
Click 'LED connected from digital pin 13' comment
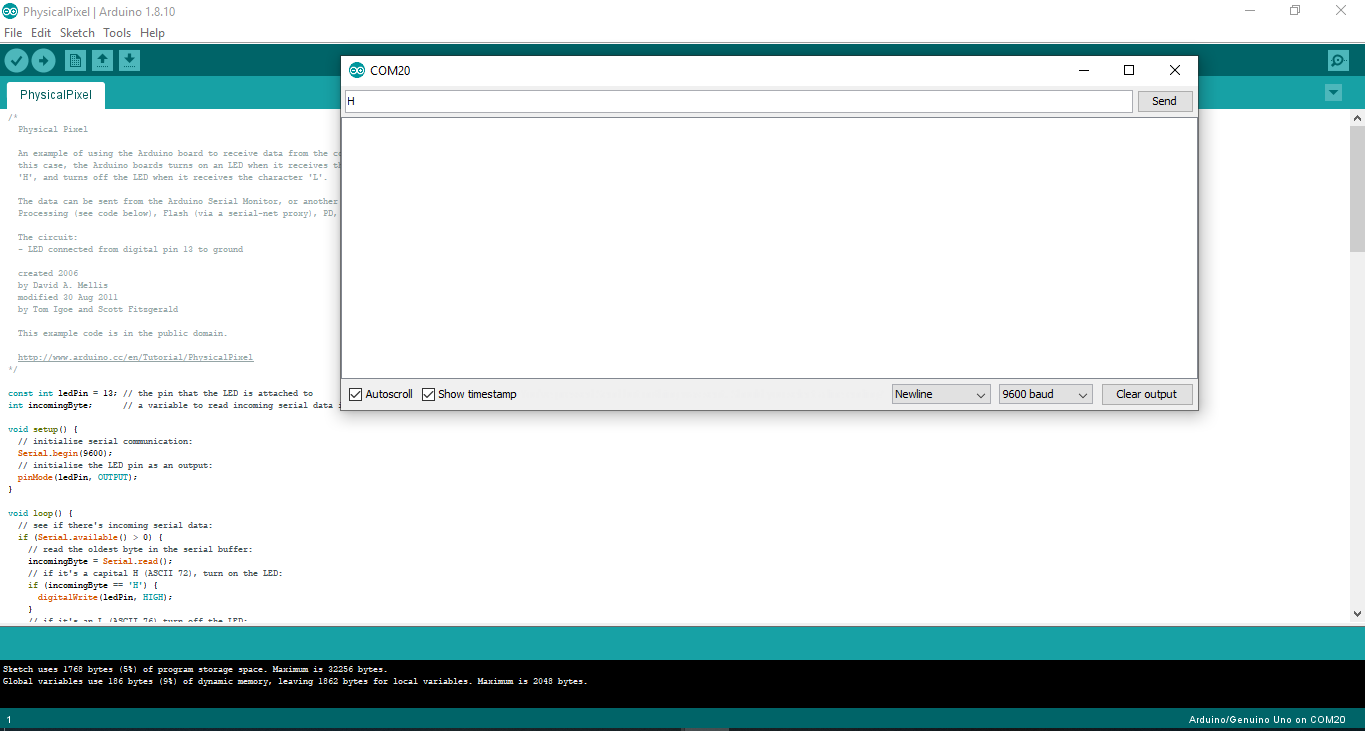130,249
